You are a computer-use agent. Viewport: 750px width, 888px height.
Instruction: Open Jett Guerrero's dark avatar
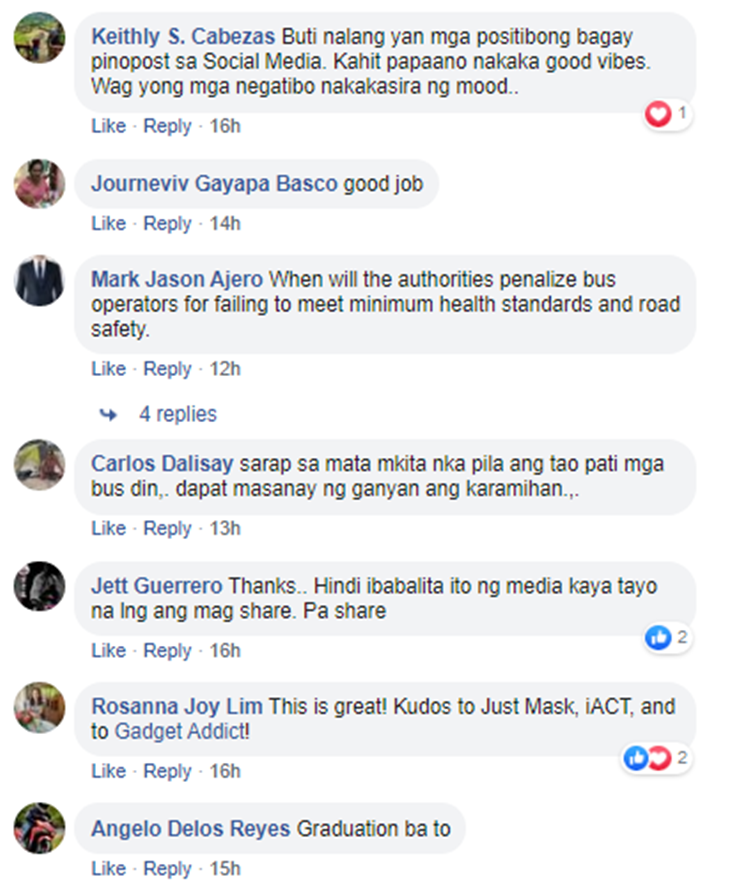pyautogui.click(x=40, y=586)
